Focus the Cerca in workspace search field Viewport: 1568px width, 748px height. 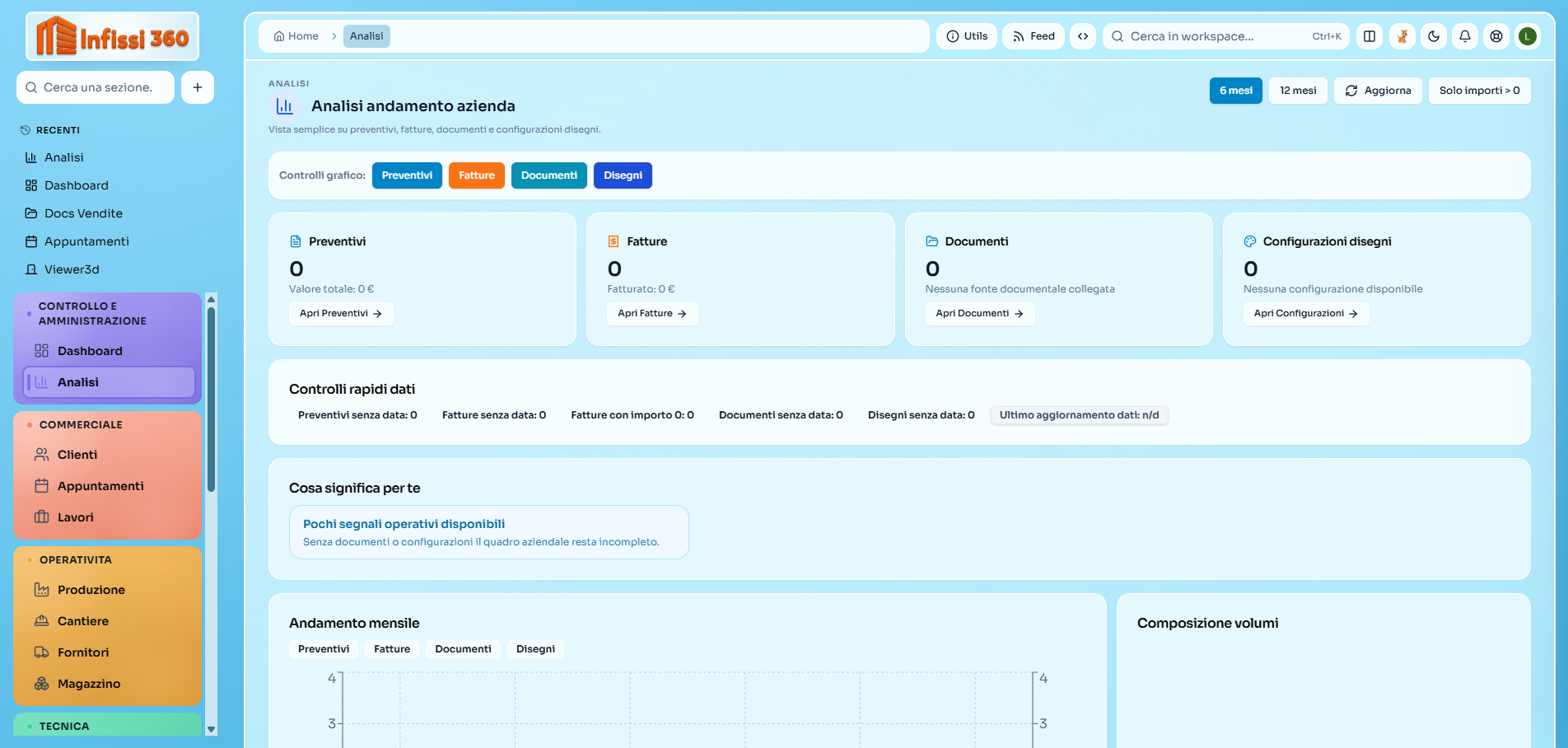click(1211, 36)
